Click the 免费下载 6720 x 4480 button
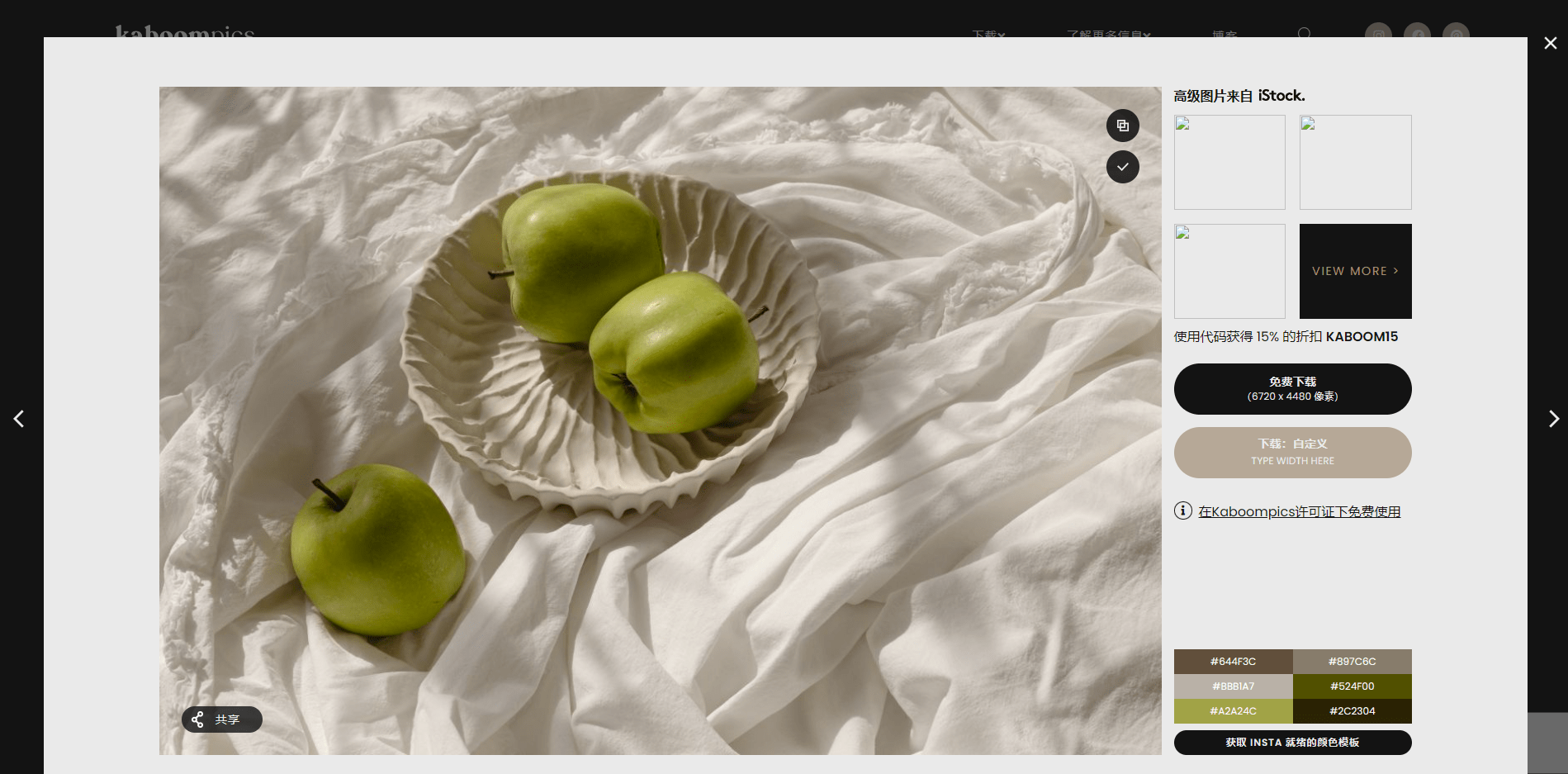The height and width of the screenshot is (774, 1568). click(1292, 389)
